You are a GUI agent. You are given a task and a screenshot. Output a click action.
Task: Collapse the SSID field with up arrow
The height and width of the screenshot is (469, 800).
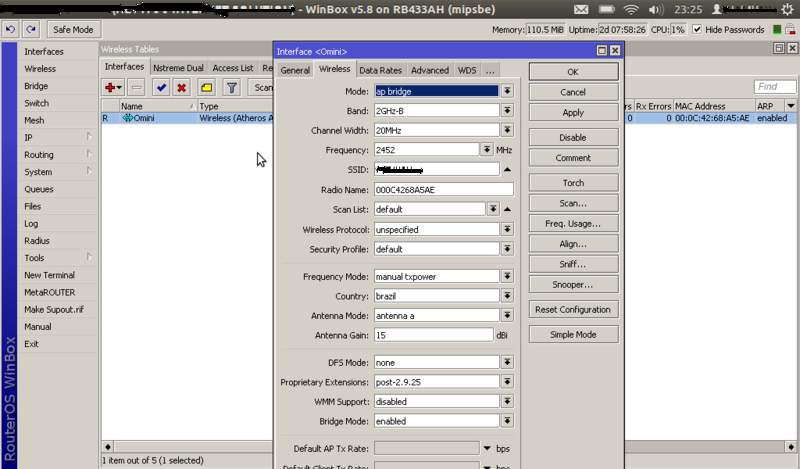point(507,169)
